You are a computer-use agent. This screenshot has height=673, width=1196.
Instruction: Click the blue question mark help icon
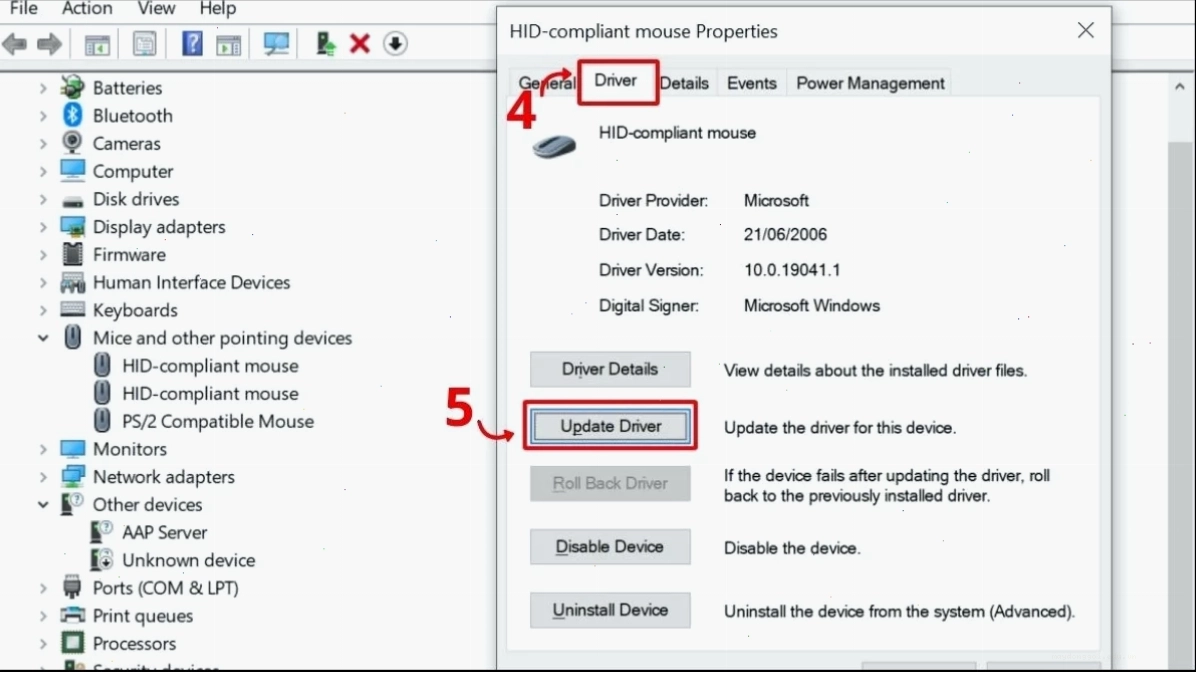point(192,43)
